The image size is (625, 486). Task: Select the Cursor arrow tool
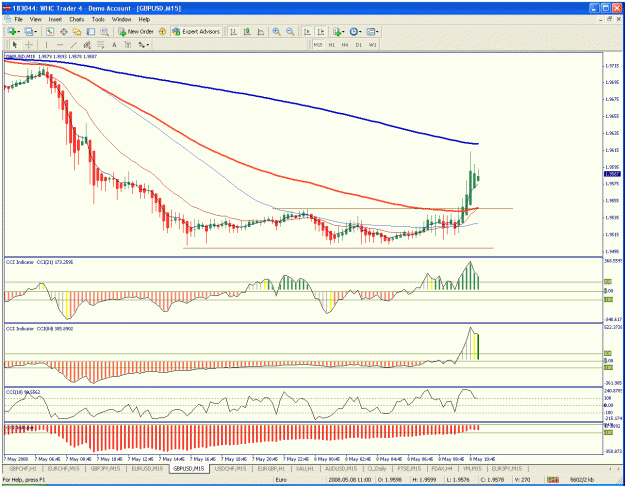(15, 45)
